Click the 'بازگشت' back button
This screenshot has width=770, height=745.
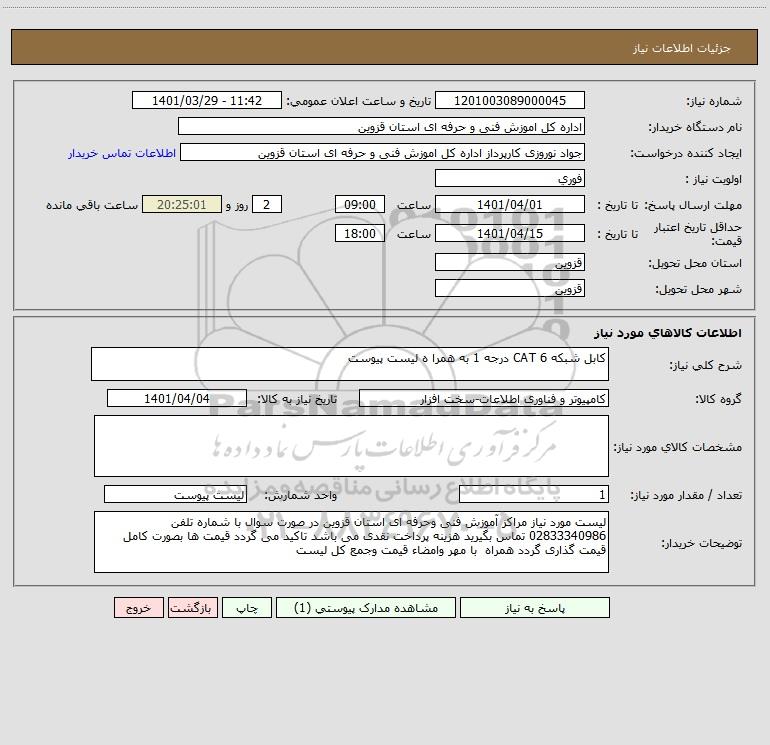coord(192,607)
